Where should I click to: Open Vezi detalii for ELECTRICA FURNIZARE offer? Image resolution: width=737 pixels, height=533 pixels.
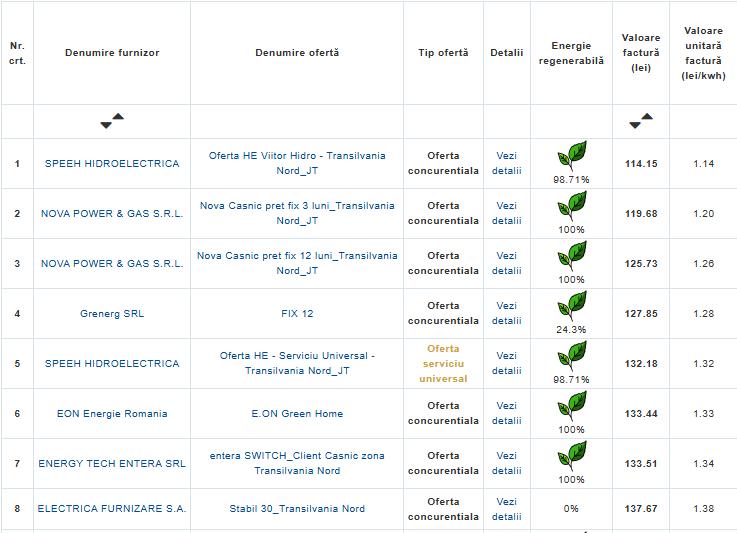click(507, 509)
